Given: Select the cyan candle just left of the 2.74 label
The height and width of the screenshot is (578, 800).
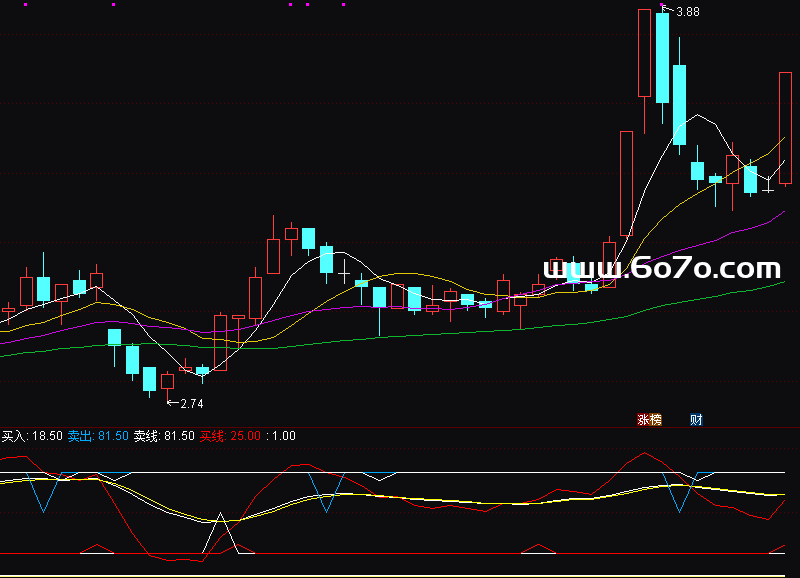Looking at the screenshot, I should [x=149, y=378].
